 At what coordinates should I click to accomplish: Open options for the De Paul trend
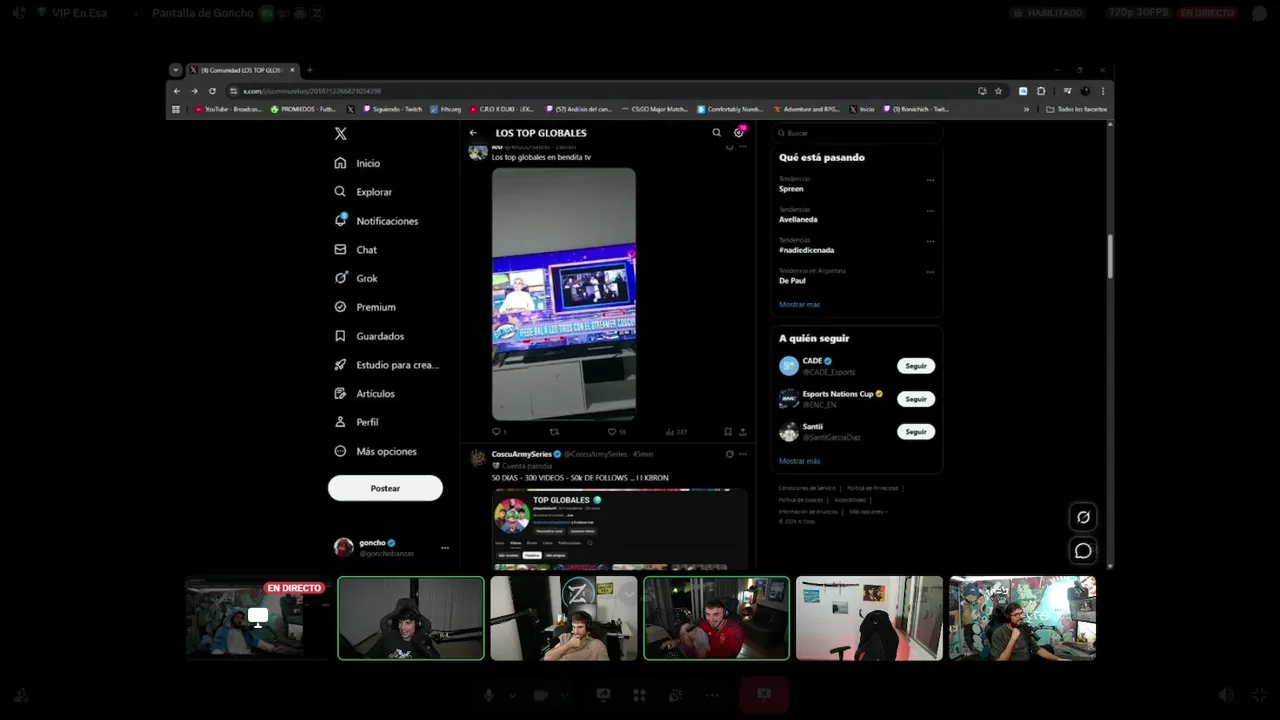(x=930, y=272)
